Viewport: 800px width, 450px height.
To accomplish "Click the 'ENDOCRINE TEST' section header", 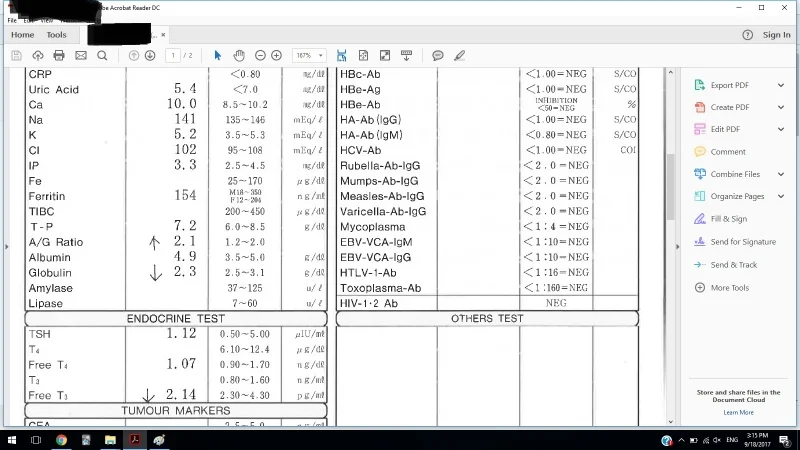I will tap(176, 319).
